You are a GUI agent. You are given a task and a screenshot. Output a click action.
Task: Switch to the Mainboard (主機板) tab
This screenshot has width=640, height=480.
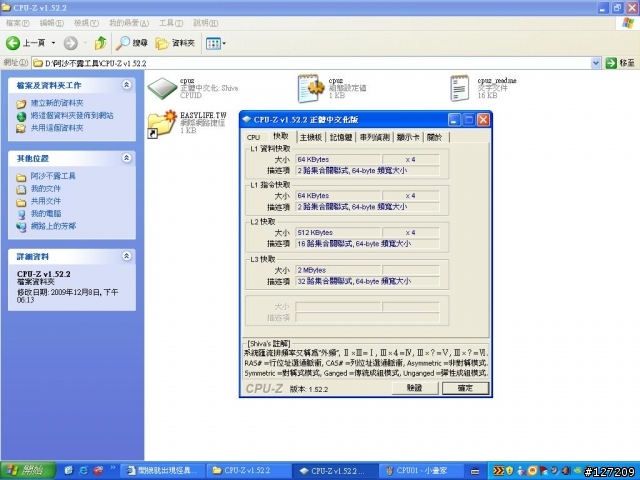point(311,138)
